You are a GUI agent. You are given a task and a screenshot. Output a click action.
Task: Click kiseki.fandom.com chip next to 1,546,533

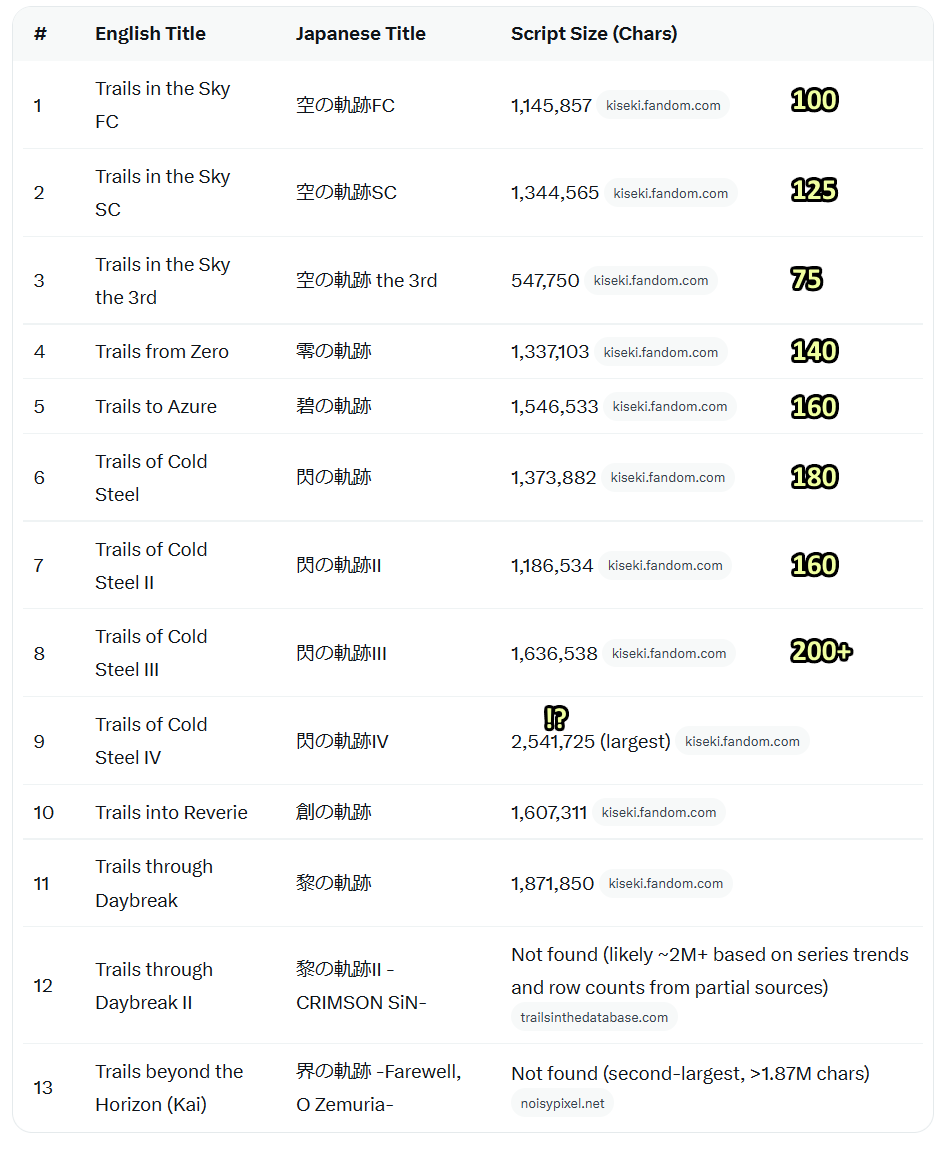[x=670, y=407]
